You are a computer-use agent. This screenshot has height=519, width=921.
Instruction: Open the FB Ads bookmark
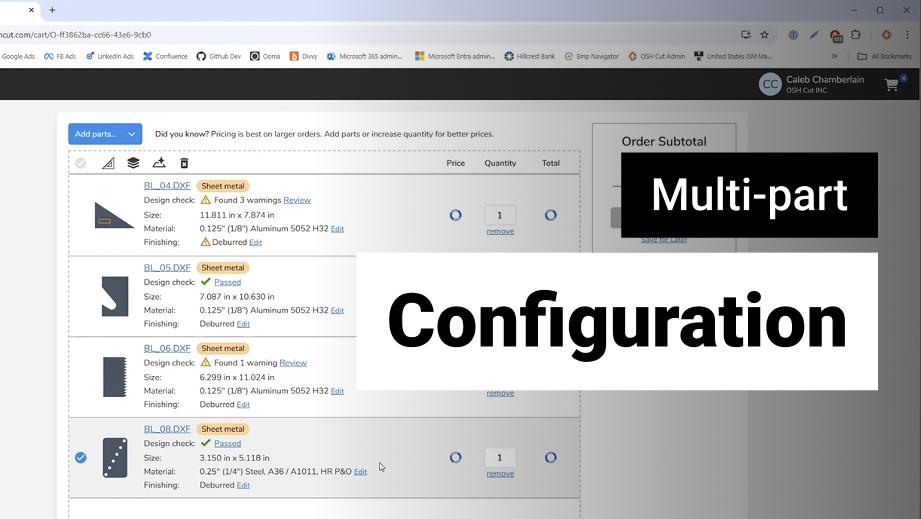(60, 56)
